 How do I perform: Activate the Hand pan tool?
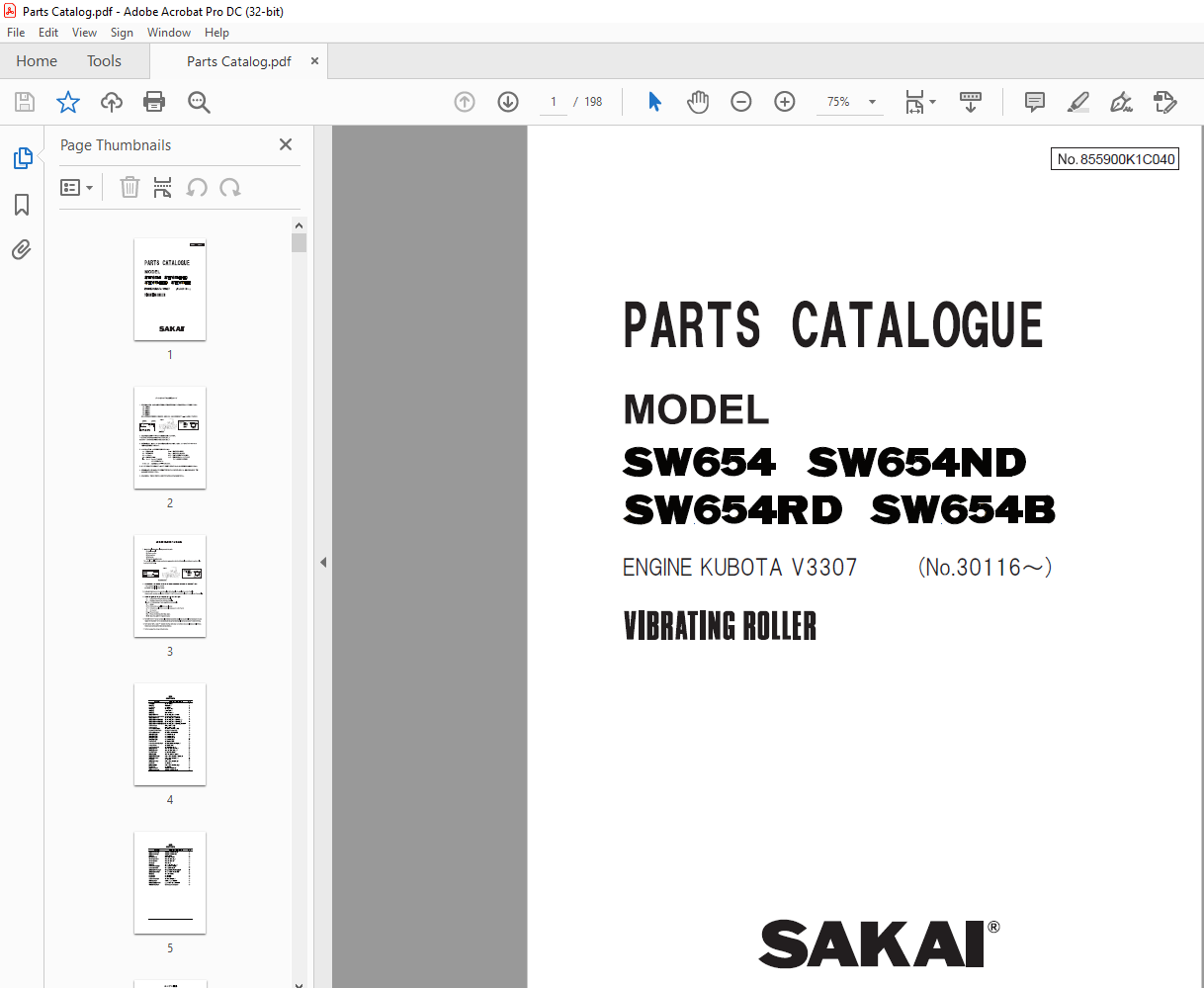698,102
